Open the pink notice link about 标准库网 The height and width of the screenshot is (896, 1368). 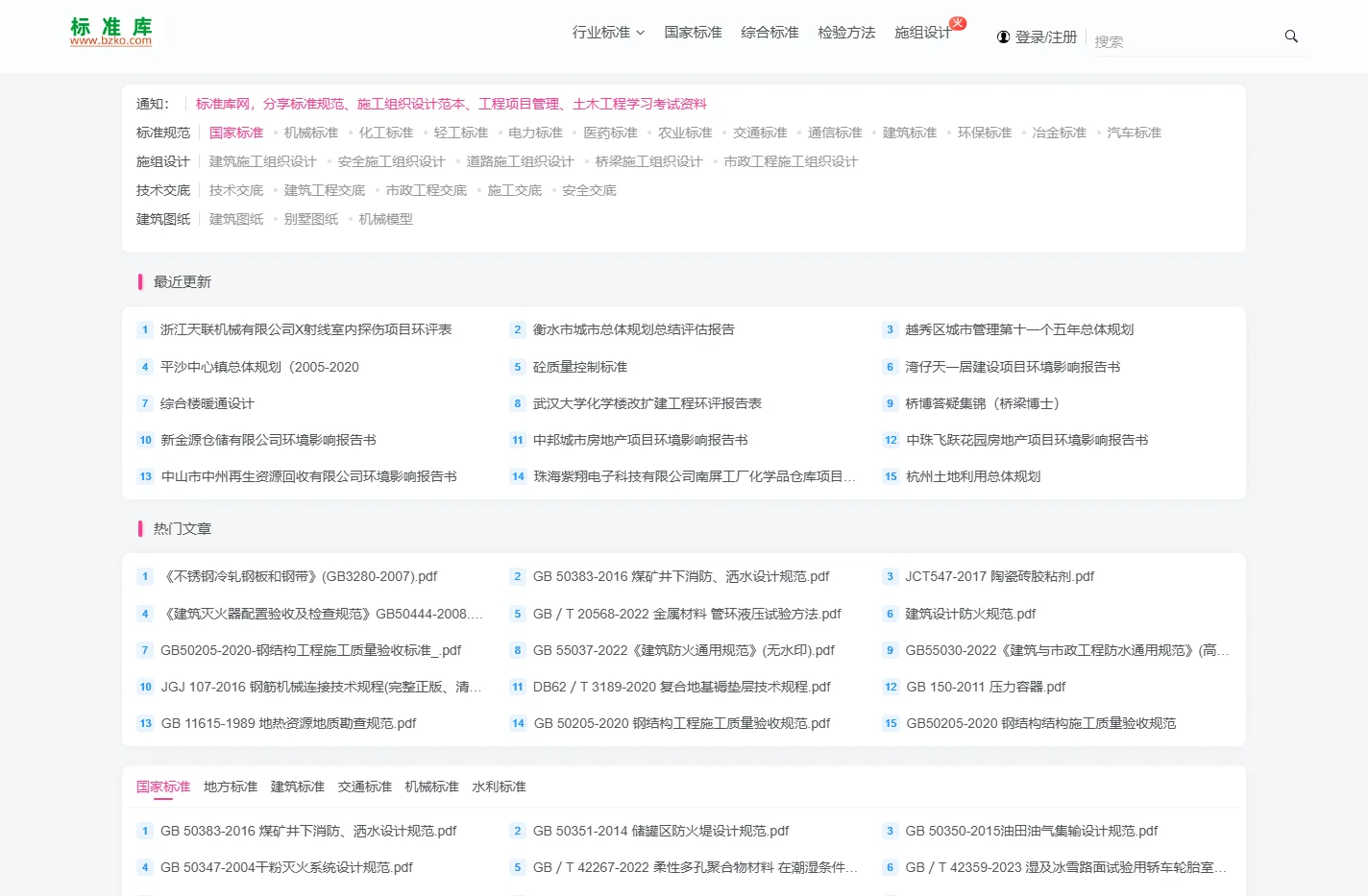[452, 104]
